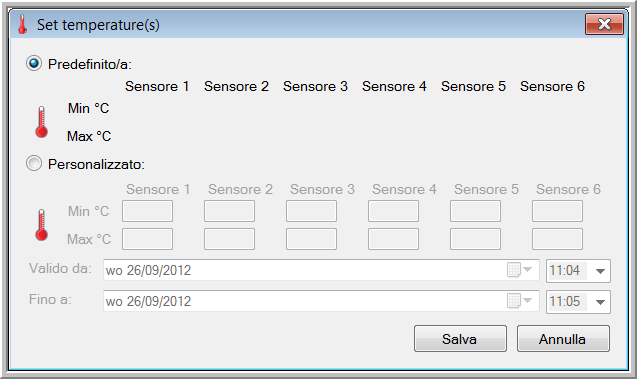Open the Fino a date field
The height and width of the screenshot is (379, 637).
[x=321, y=301]
